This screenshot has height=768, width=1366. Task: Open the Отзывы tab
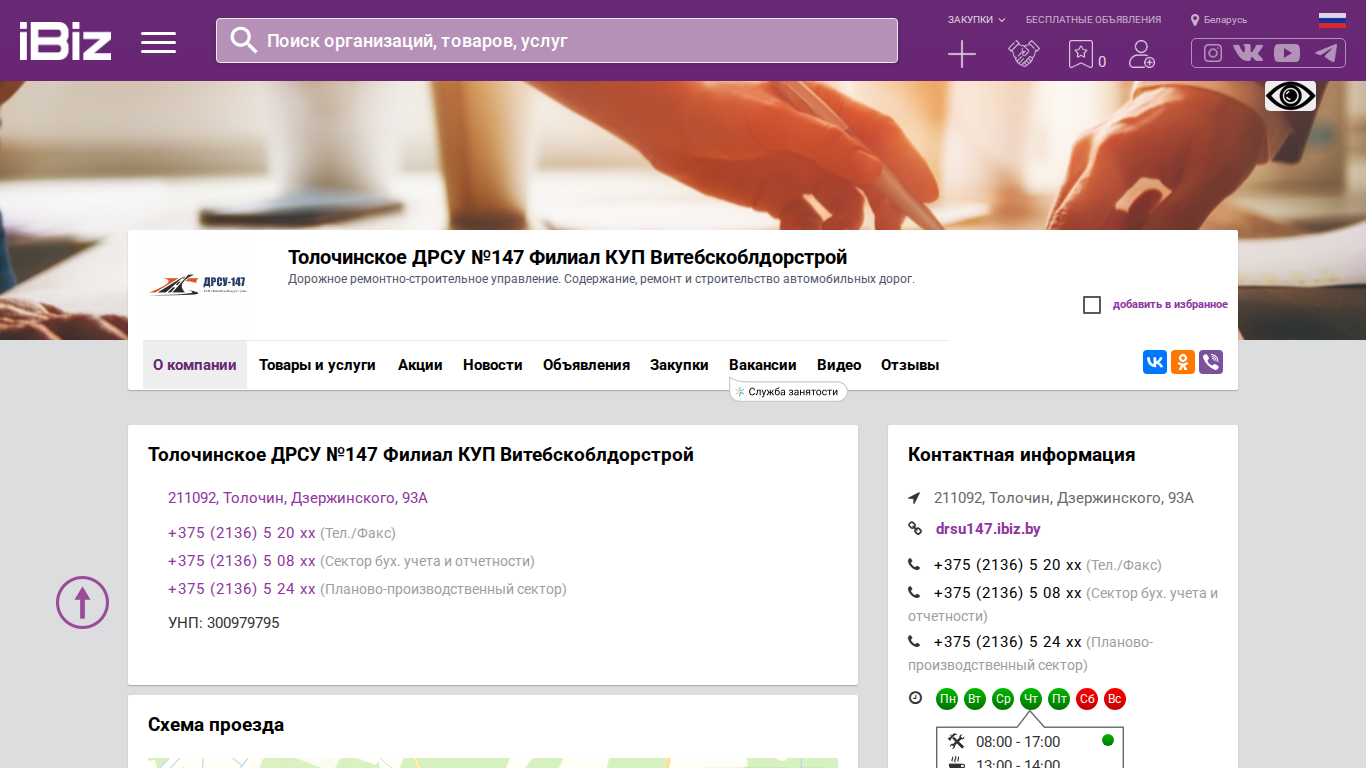[x=910, y=365]
